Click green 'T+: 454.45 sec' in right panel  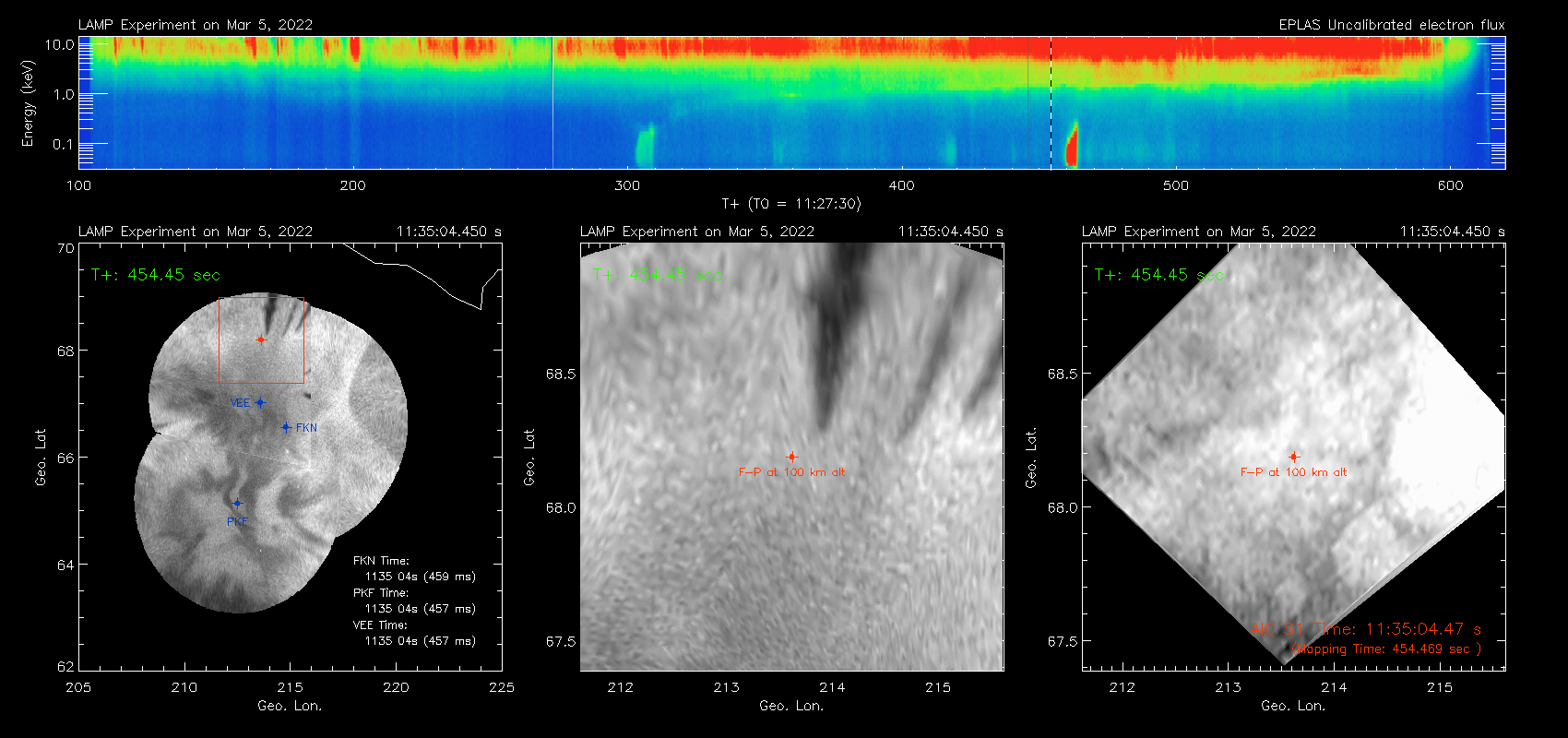point(1159,275)
